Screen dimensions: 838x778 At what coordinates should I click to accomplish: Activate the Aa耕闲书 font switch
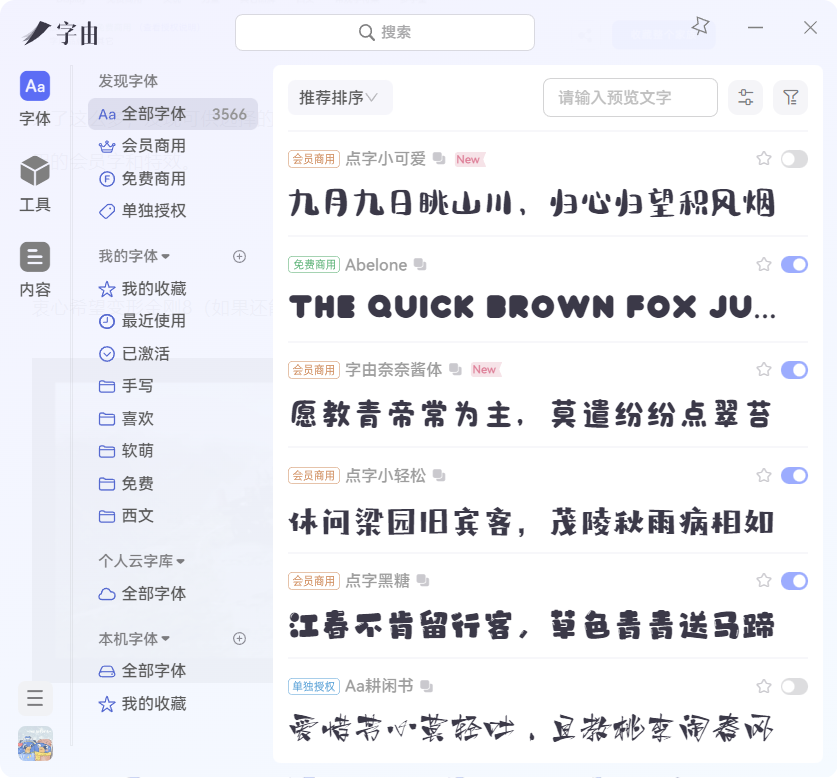(794, 686)
